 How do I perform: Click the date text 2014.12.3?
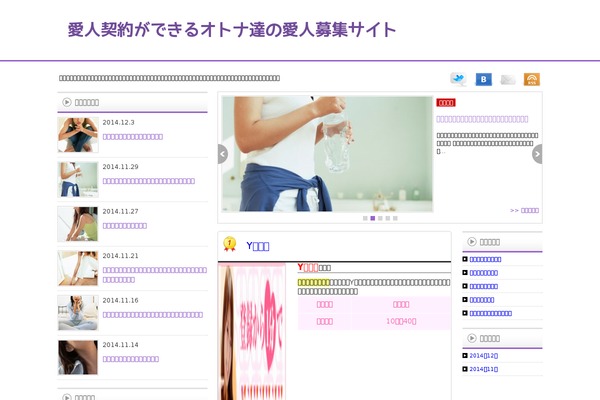[x=119, y=122]
